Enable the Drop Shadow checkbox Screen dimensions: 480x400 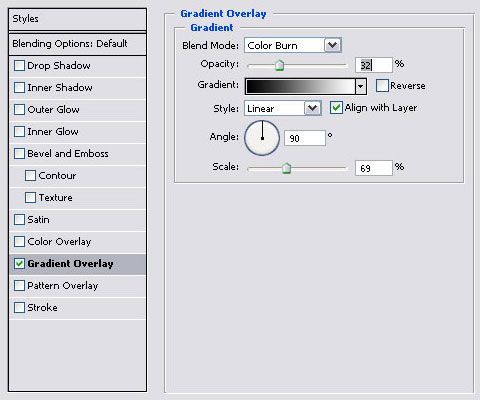coord(19,66)
